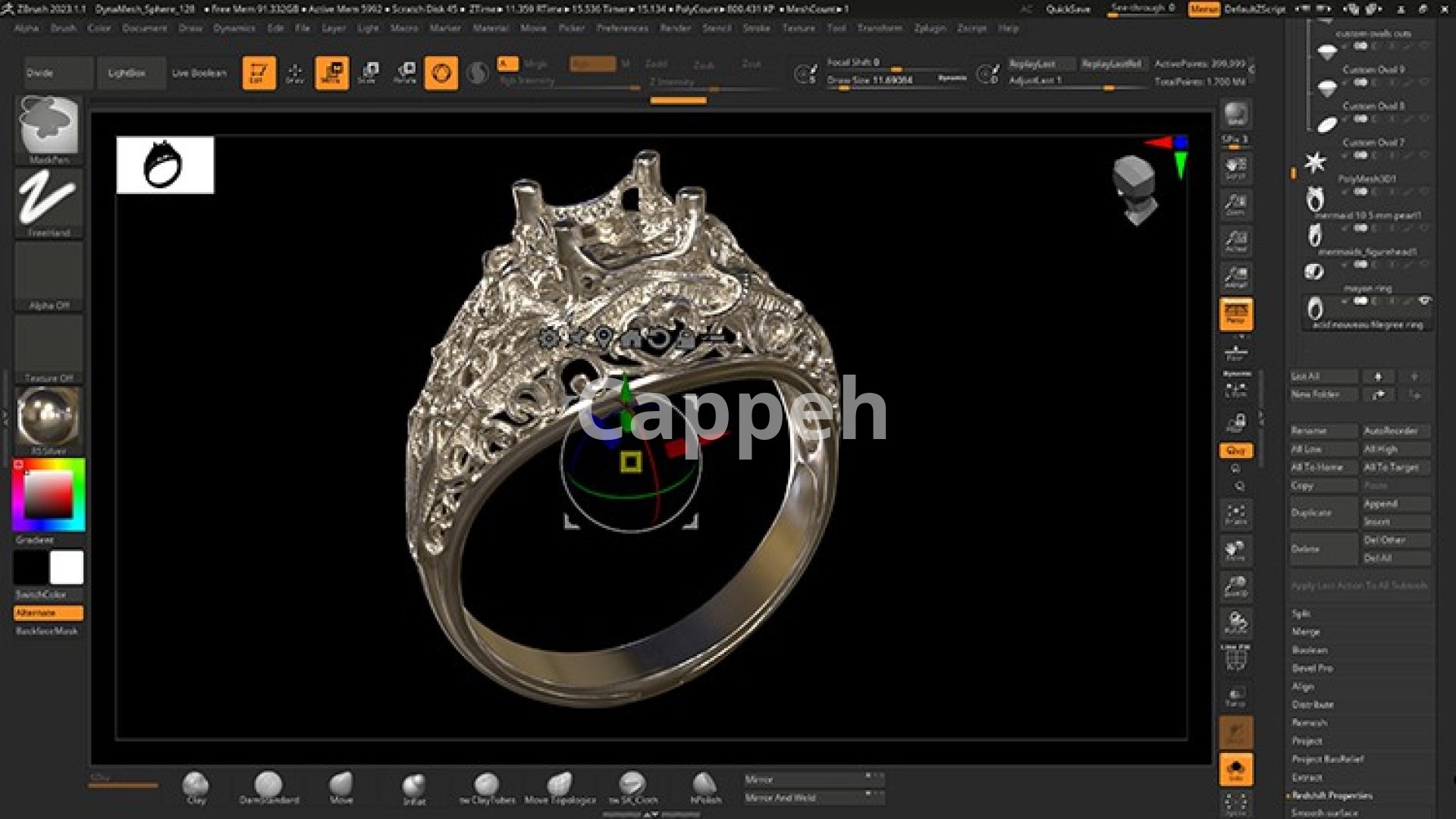This screenshot has height=819, width=1456.
Task: Toggle Persp perspective view button
Action: [1236, 314]
